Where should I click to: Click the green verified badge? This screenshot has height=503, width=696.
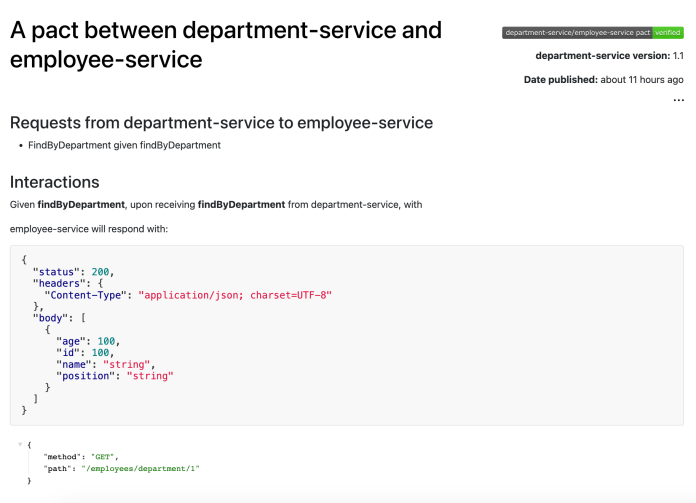[668, 33]
